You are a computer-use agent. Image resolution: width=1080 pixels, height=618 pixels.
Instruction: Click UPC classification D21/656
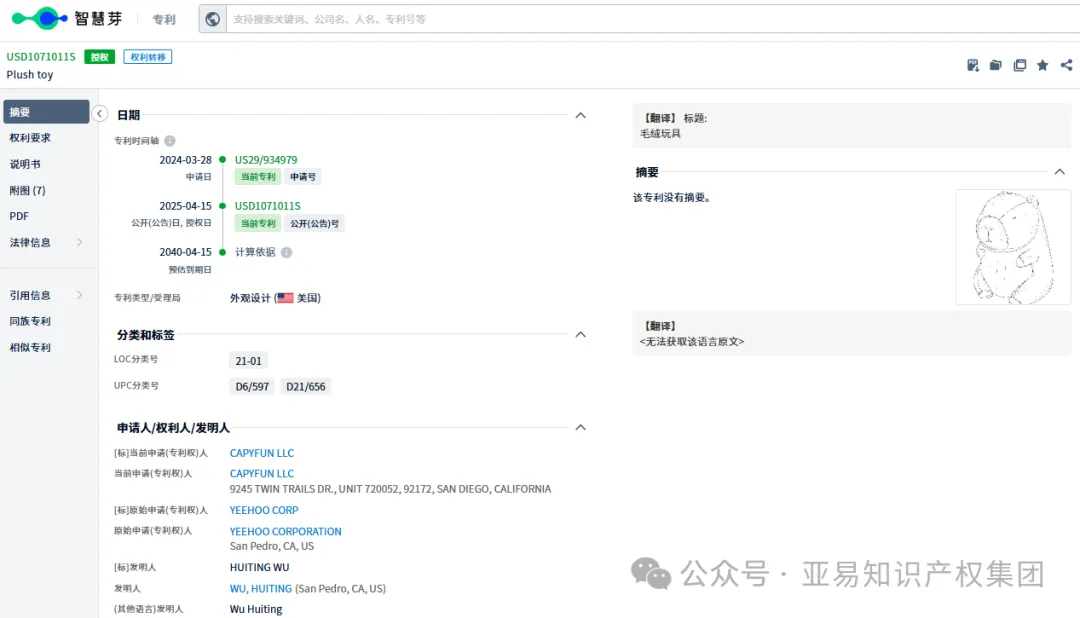click(x=306, y=387)
